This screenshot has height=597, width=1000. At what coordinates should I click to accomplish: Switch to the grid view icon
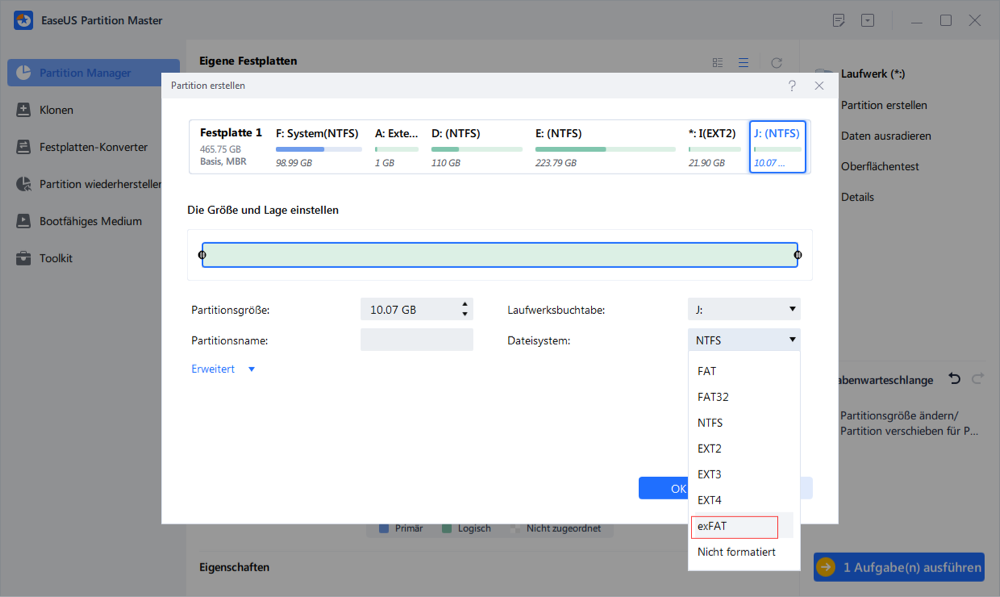[x=717, y=63]
